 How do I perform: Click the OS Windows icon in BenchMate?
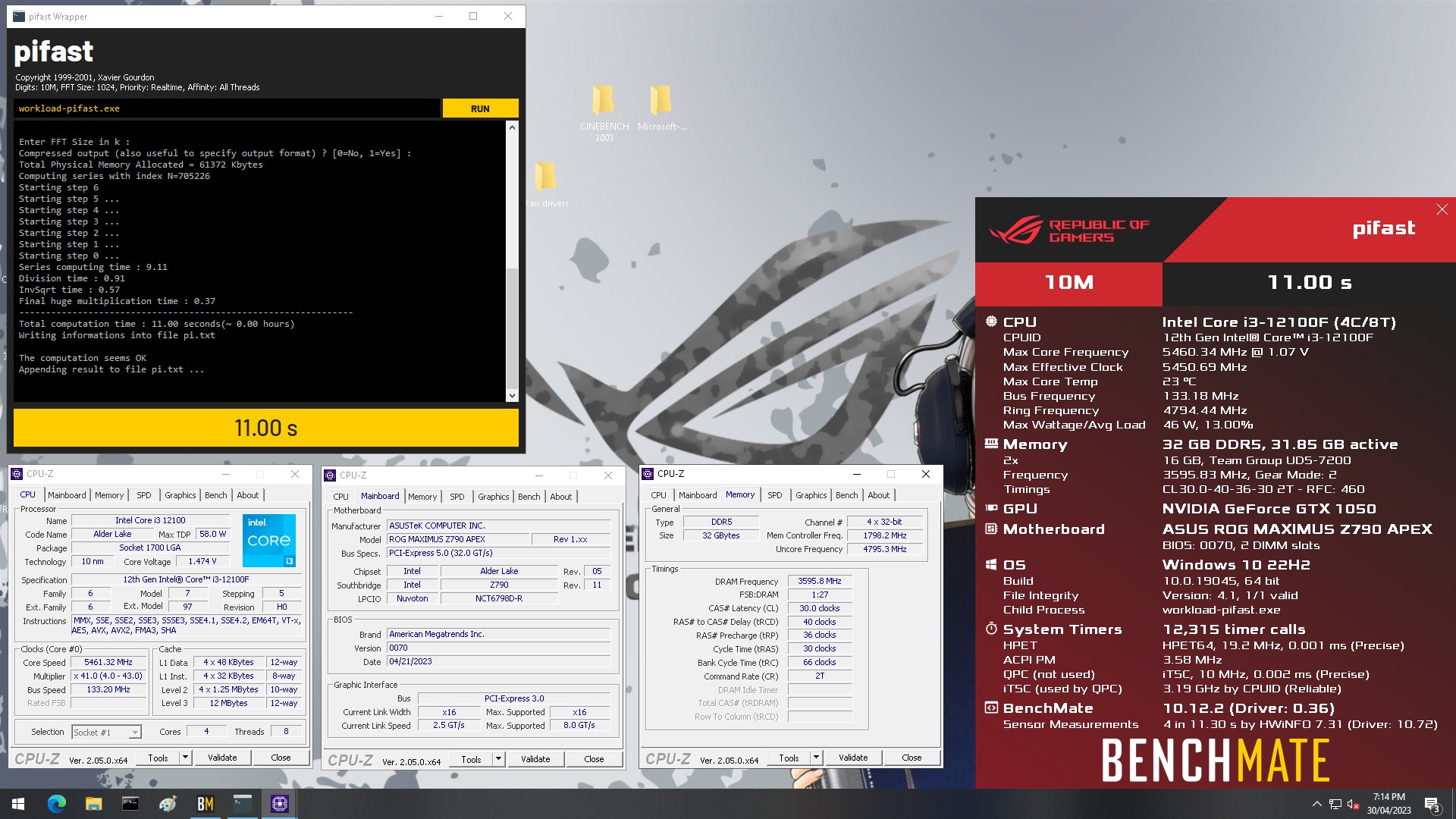coord(991,564)
